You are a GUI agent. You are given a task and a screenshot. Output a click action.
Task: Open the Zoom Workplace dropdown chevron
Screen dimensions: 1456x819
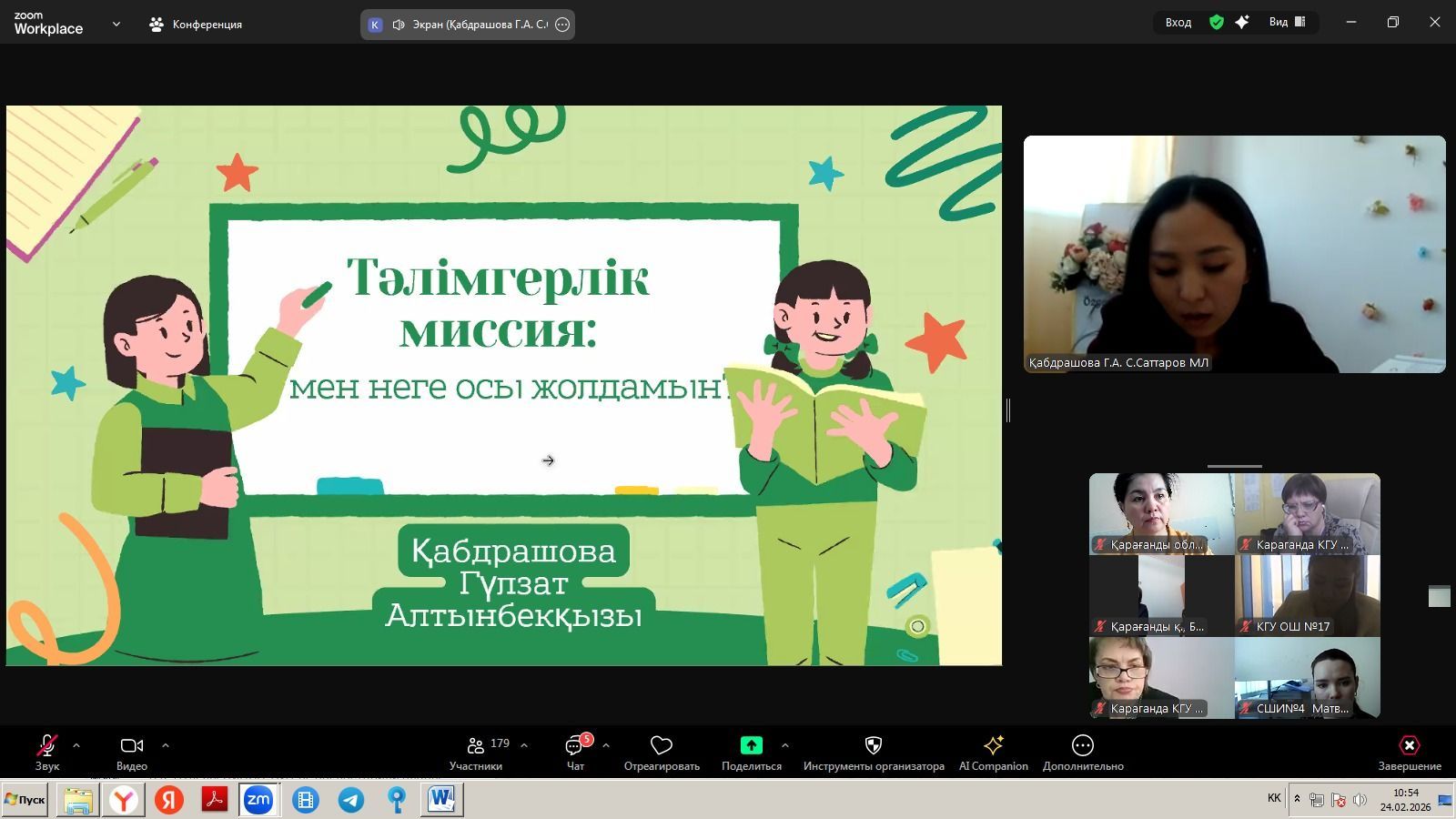pyautogui.click(x=116, y=25)
